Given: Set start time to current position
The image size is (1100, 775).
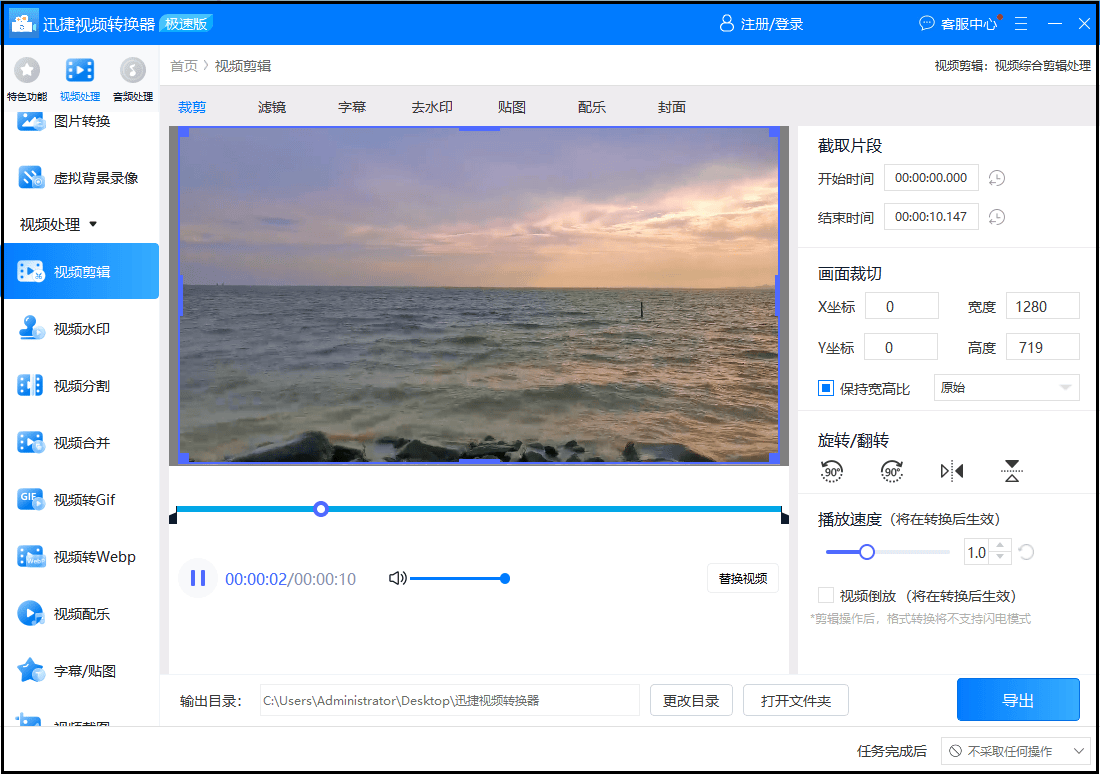Looking at the screenshot, I should [996, 178].
